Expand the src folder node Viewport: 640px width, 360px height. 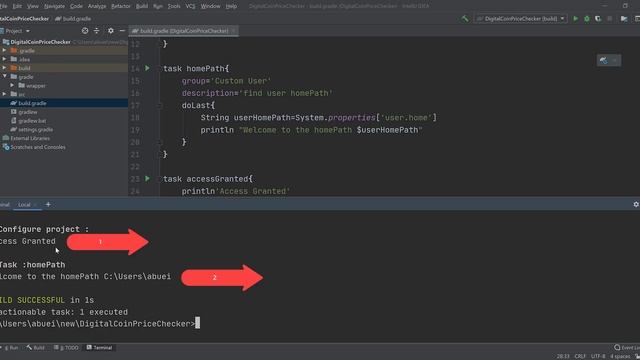click(4, 94)
